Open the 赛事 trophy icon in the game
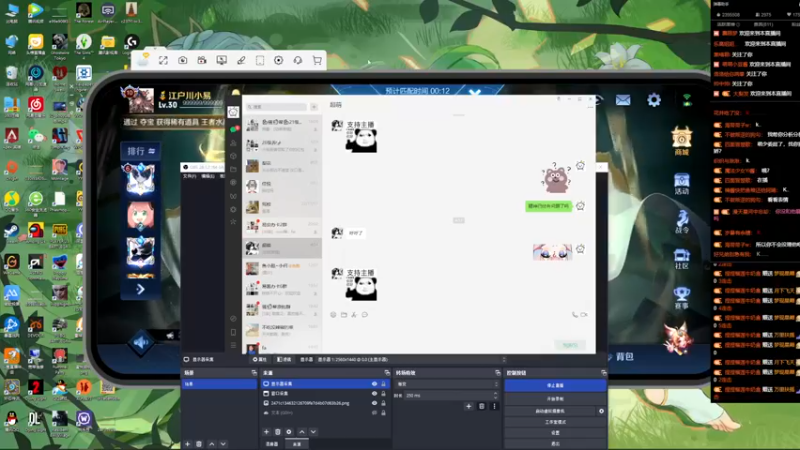The width and height of the screenshot is (800, 450). [682, 298]
